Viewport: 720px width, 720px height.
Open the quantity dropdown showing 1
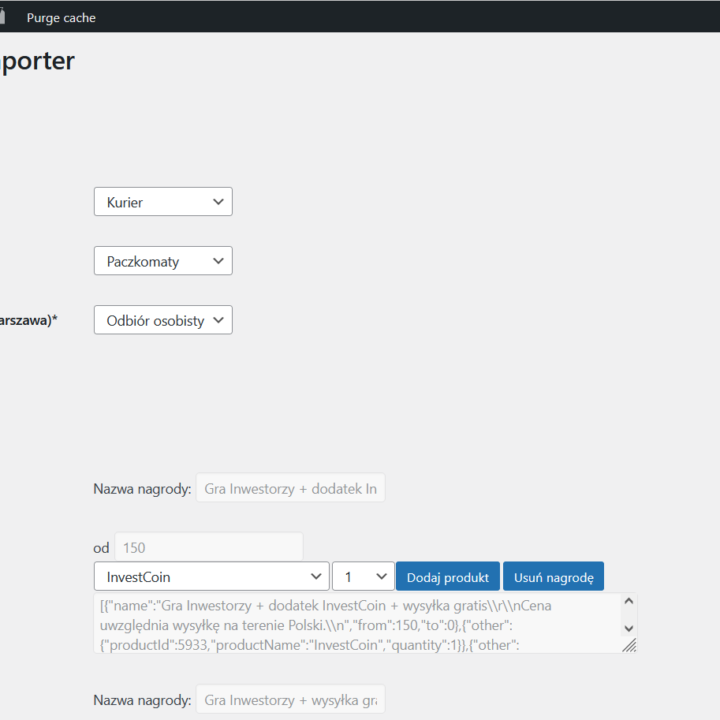tap(363, 577)
